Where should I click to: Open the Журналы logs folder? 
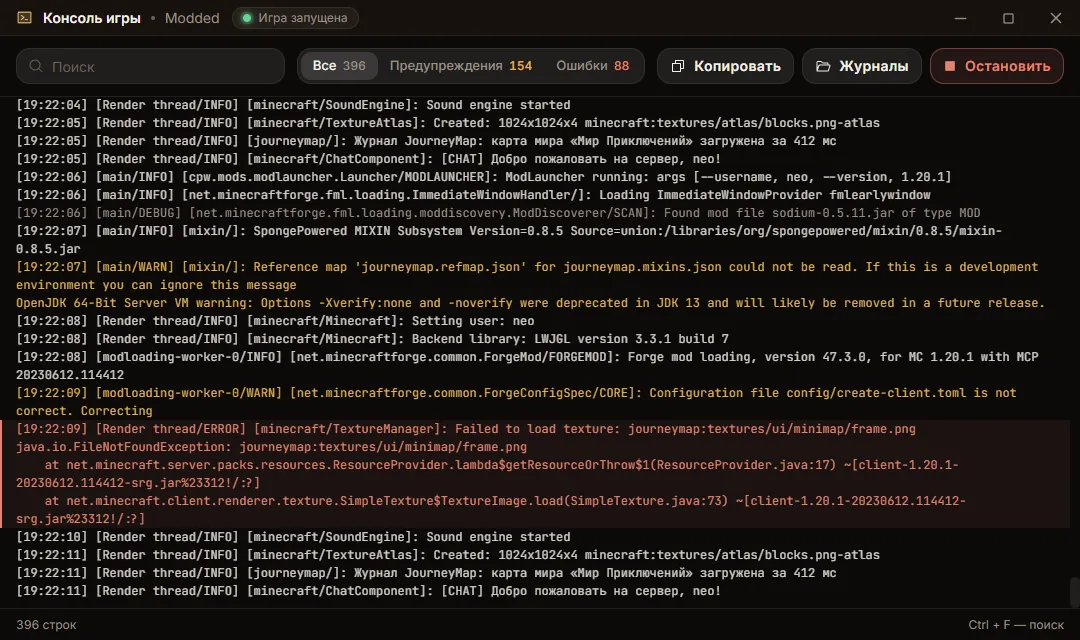[862, 66]
